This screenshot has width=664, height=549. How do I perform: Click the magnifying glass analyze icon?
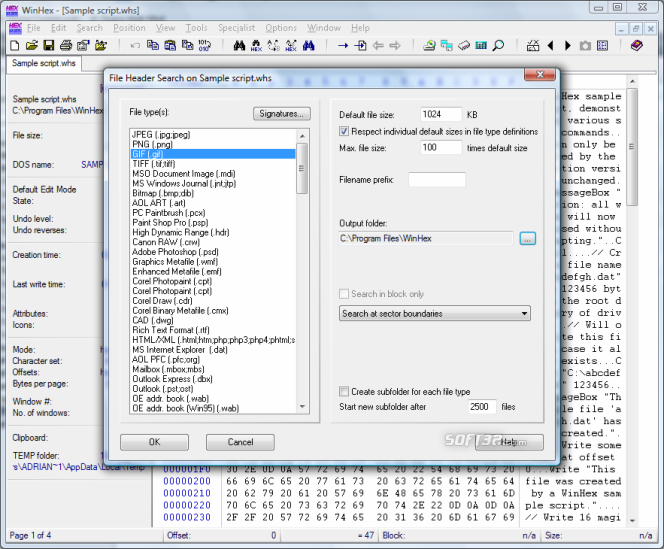498,45
